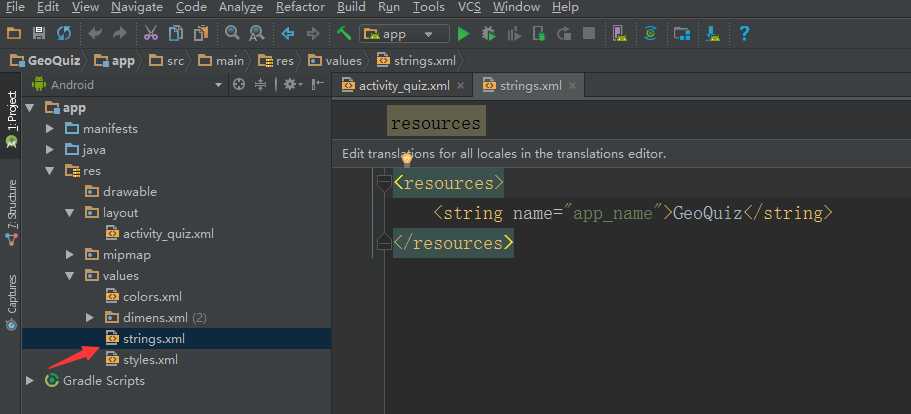Open Replace search icon

coord(256,34)
